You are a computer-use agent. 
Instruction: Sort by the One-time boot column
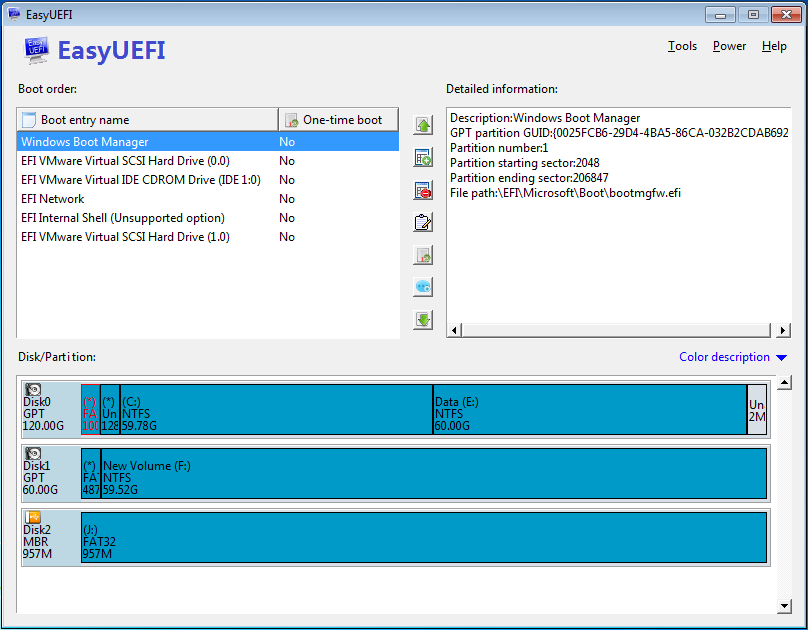click(x=338, y=119)
